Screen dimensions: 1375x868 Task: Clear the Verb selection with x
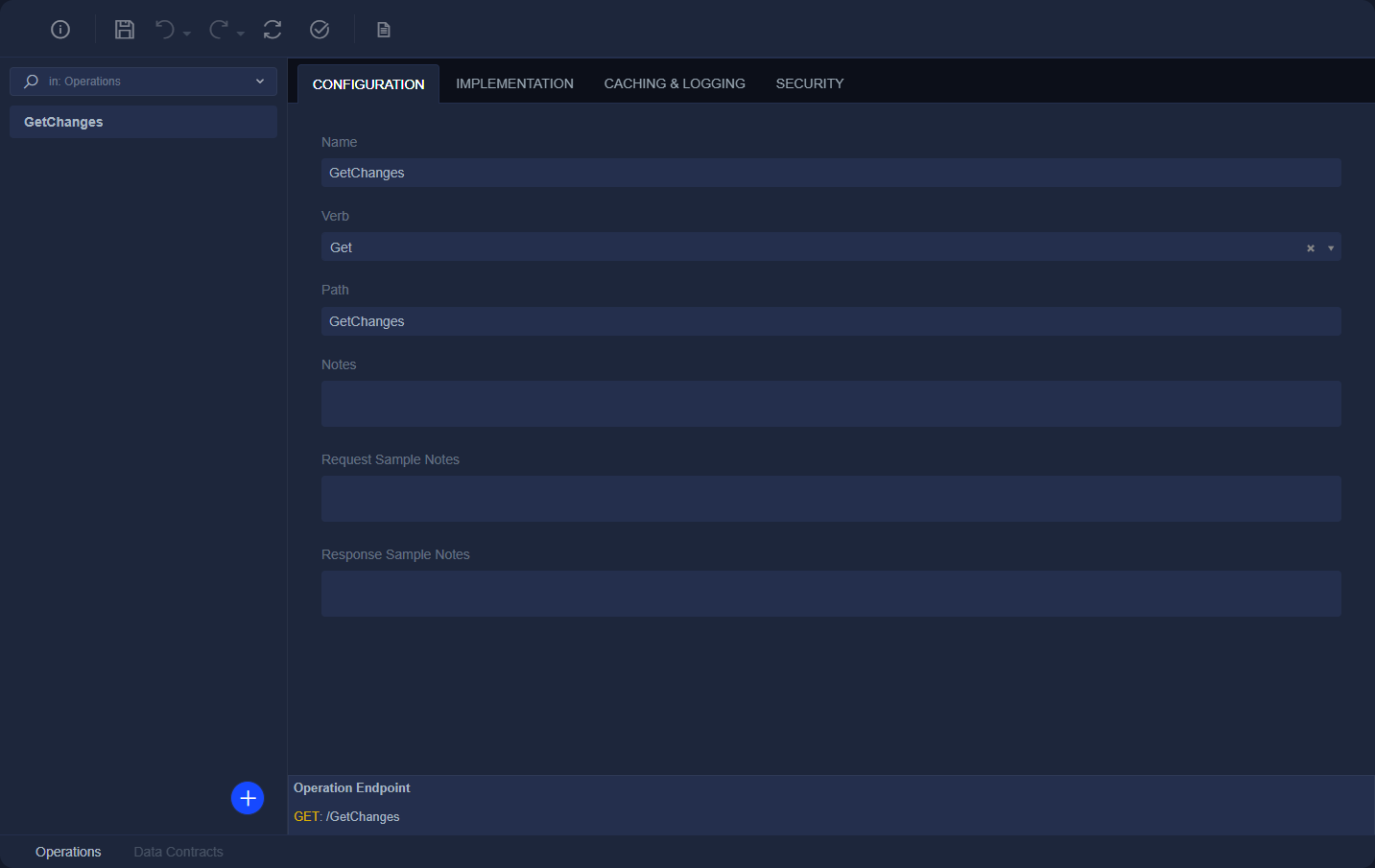tap(1311, 248)
